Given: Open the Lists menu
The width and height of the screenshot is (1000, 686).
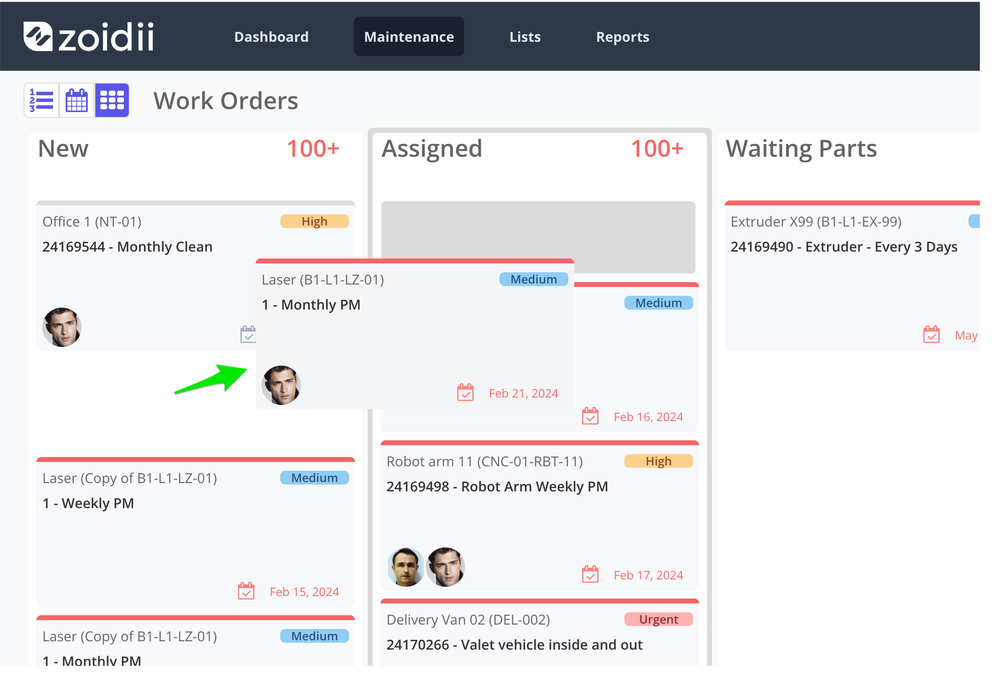Looking at the screenshot, I should coord(525,37).
